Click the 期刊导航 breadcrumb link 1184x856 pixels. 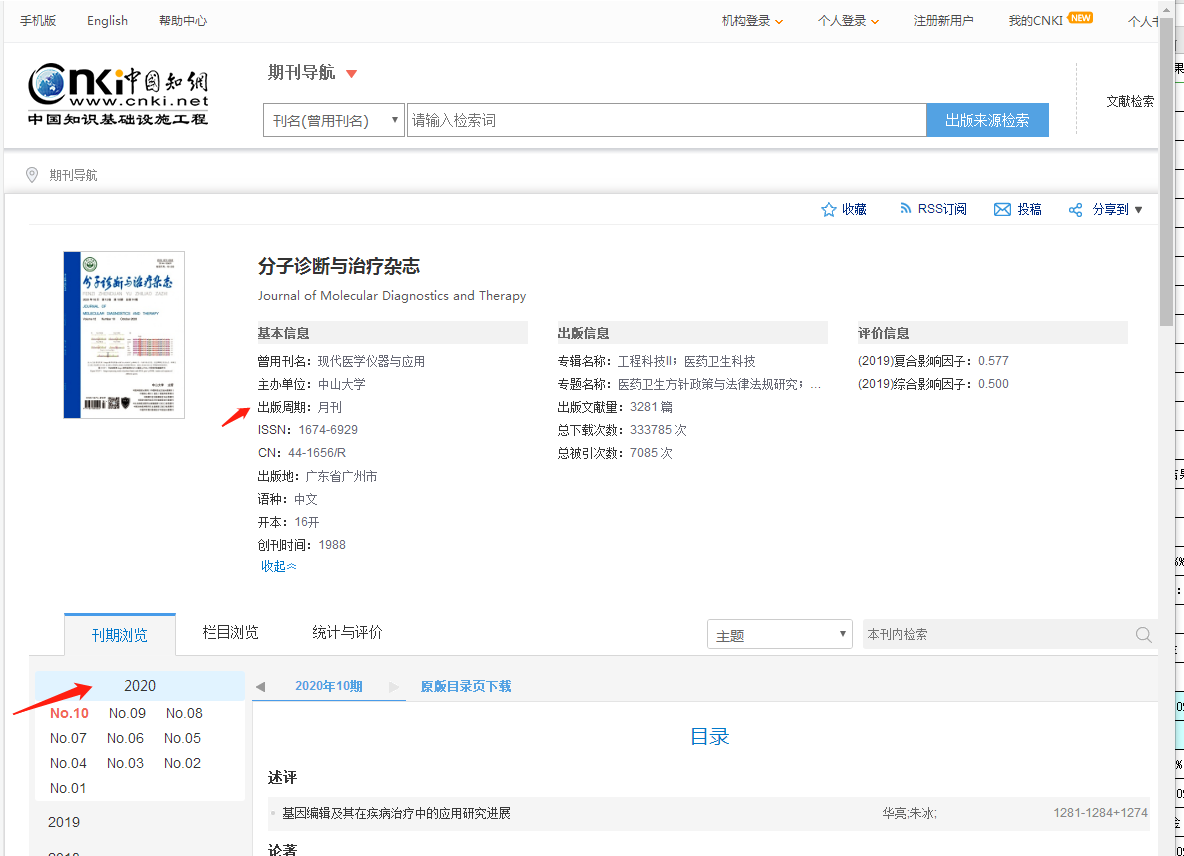pos(73,175)
